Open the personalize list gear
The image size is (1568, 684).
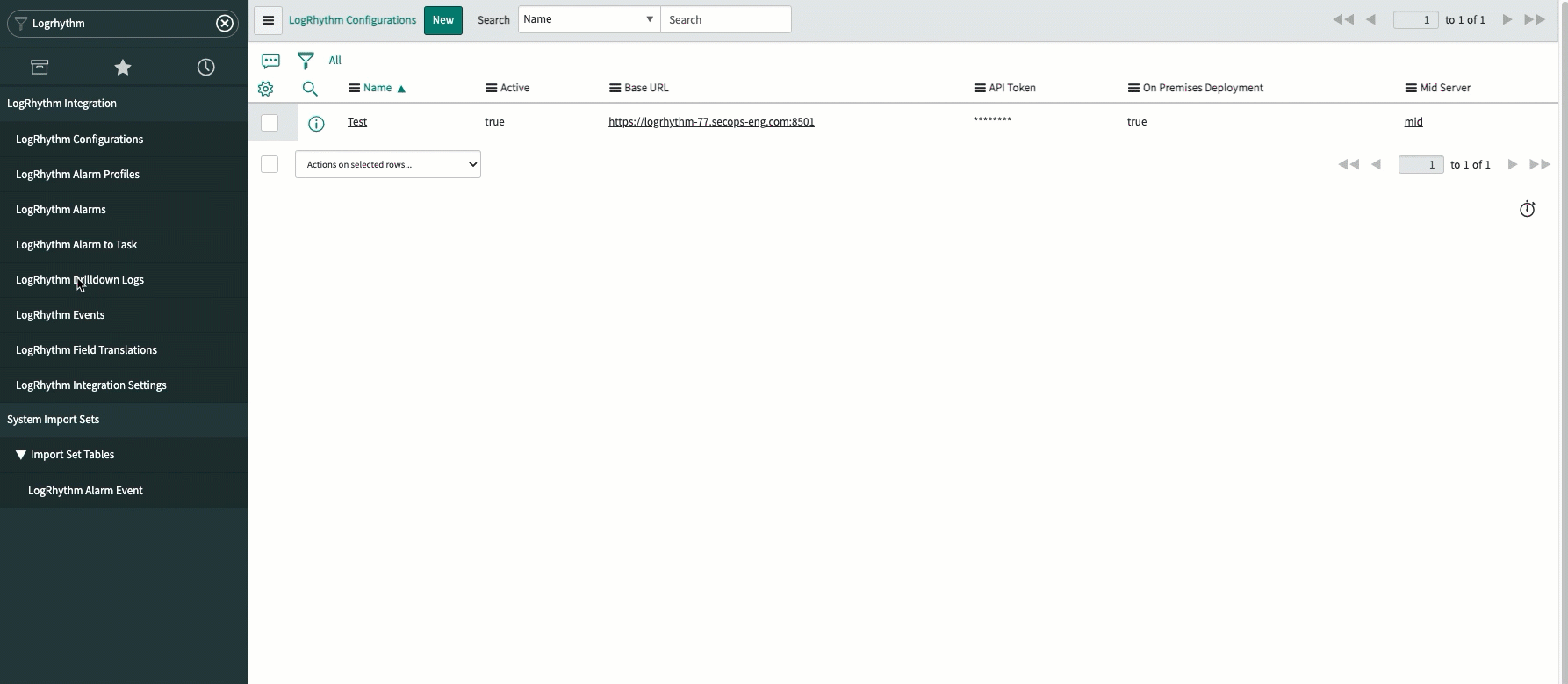pos(266,89)
